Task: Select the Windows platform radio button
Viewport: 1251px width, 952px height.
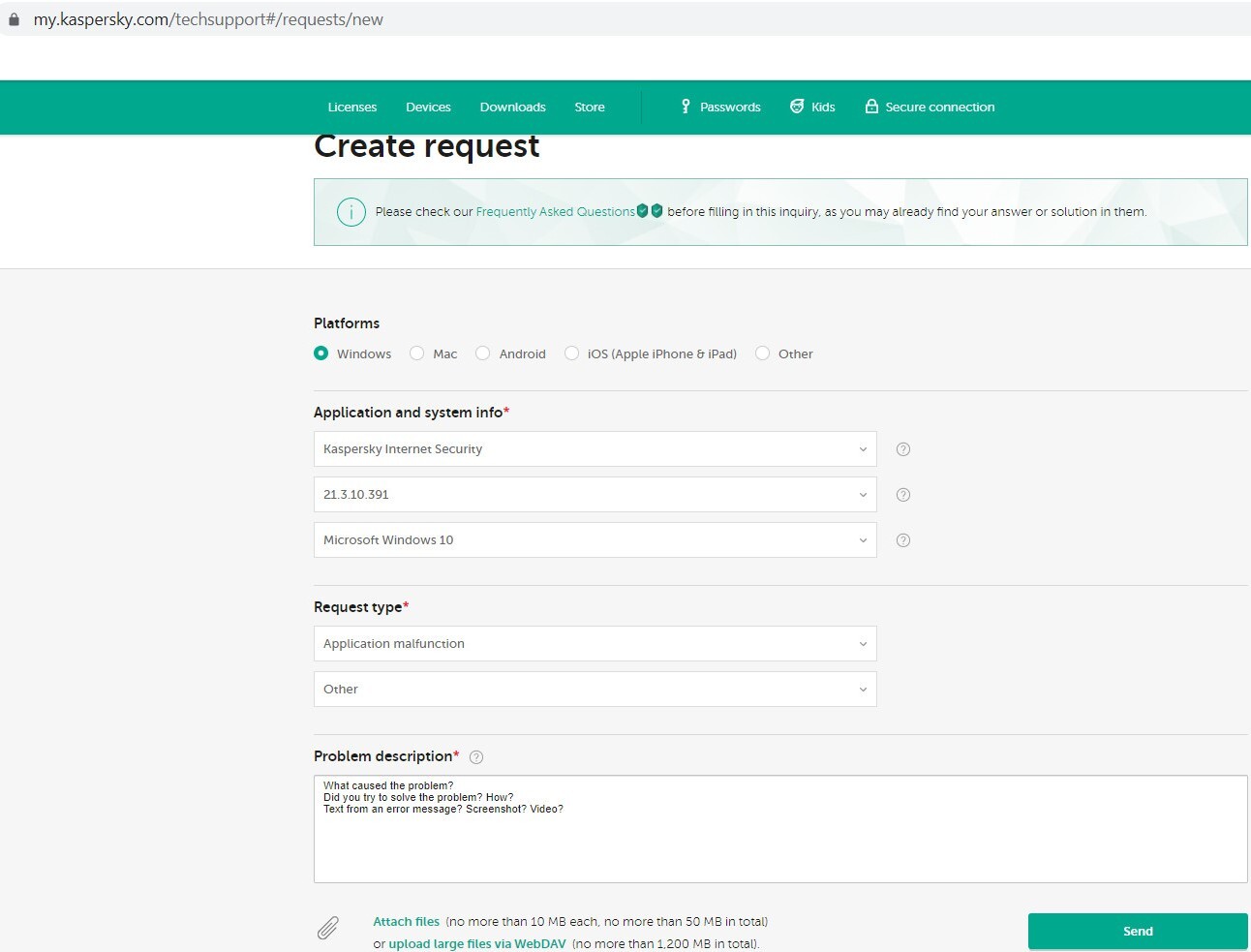Action: click(321, 353)
